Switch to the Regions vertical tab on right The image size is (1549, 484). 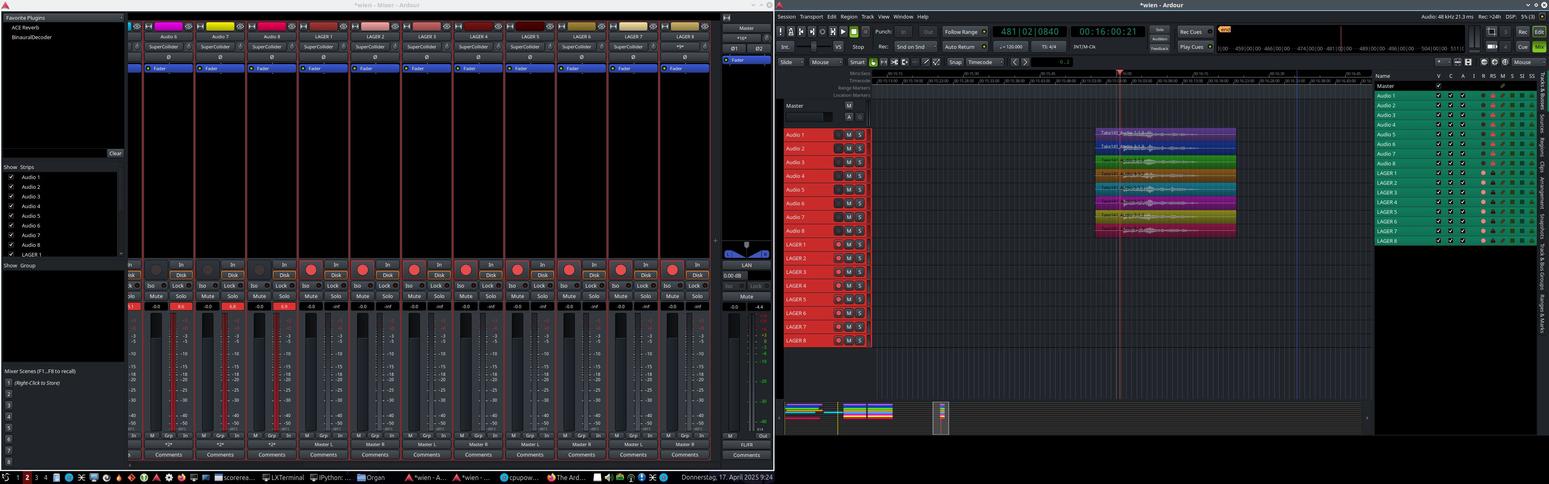(1542, 148)
